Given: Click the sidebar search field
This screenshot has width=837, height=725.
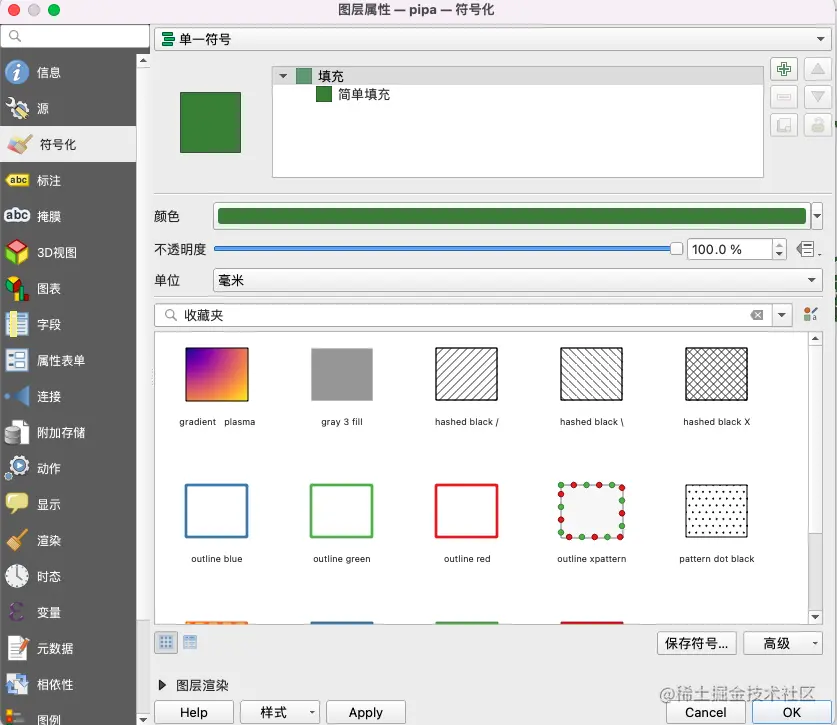Looking at the screenshot, I should [75, 36].
